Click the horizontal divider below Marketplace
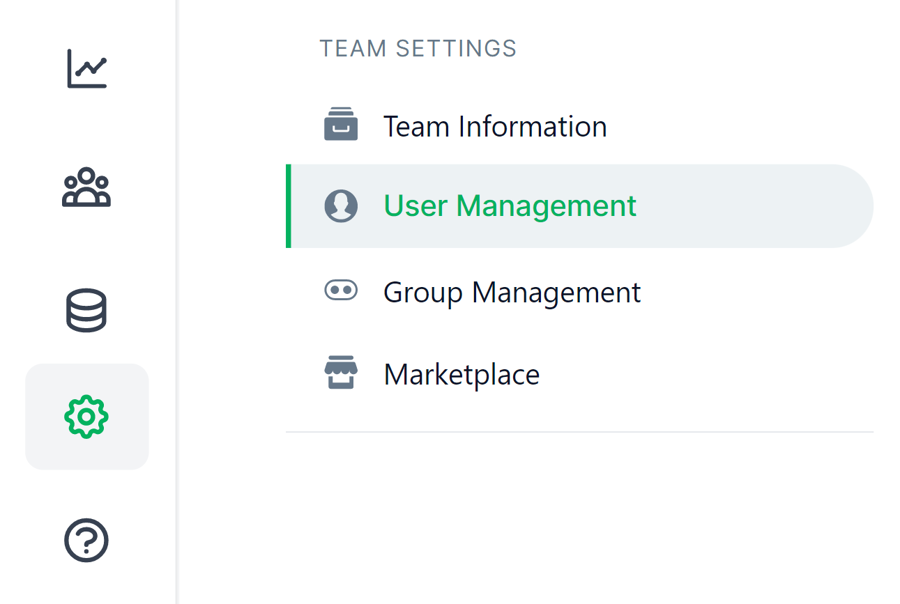 [x=580, y=432]
